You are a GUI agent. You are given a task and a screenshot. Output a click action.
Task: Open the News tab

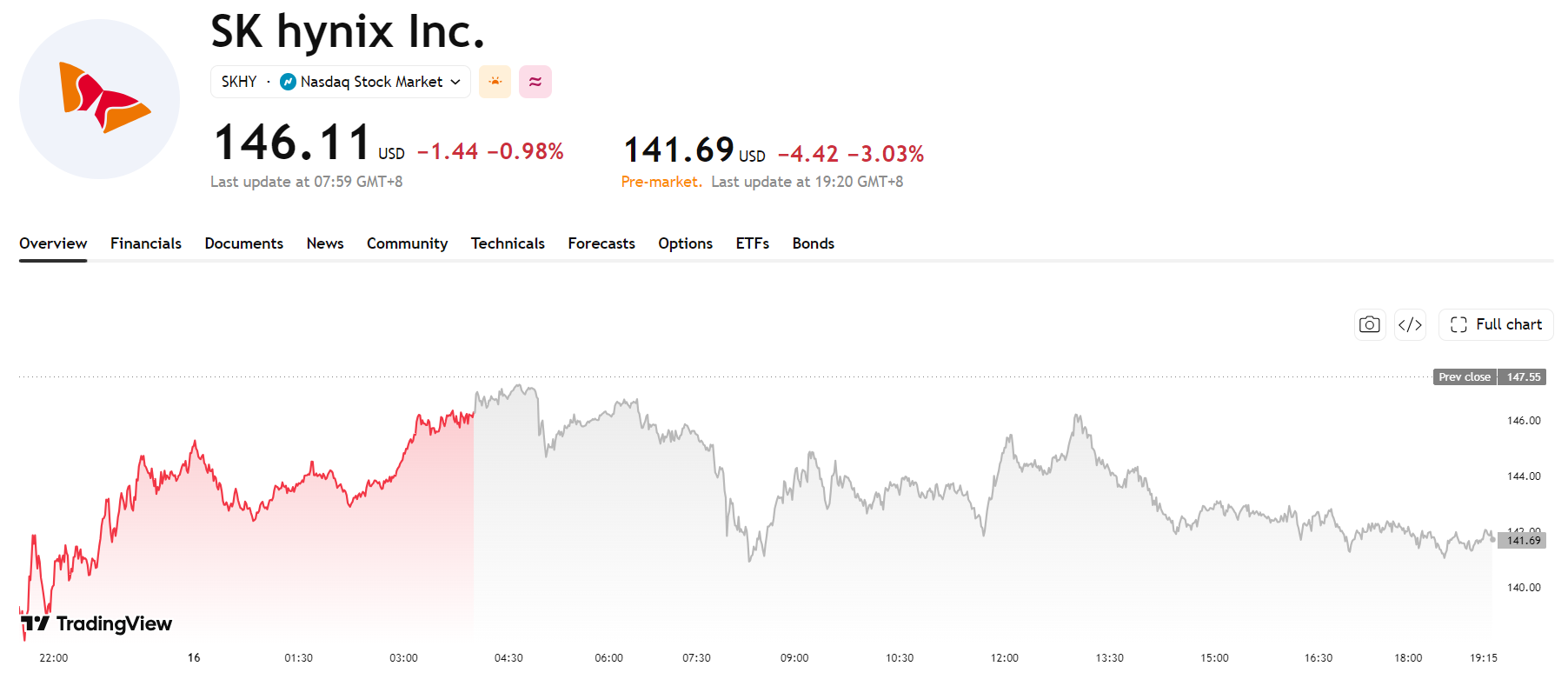tap(325, 243)
